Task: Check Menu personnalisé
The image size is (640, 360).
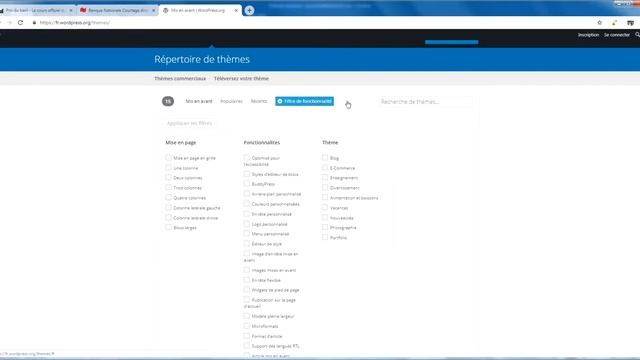Action: click(x=247, y=234)
